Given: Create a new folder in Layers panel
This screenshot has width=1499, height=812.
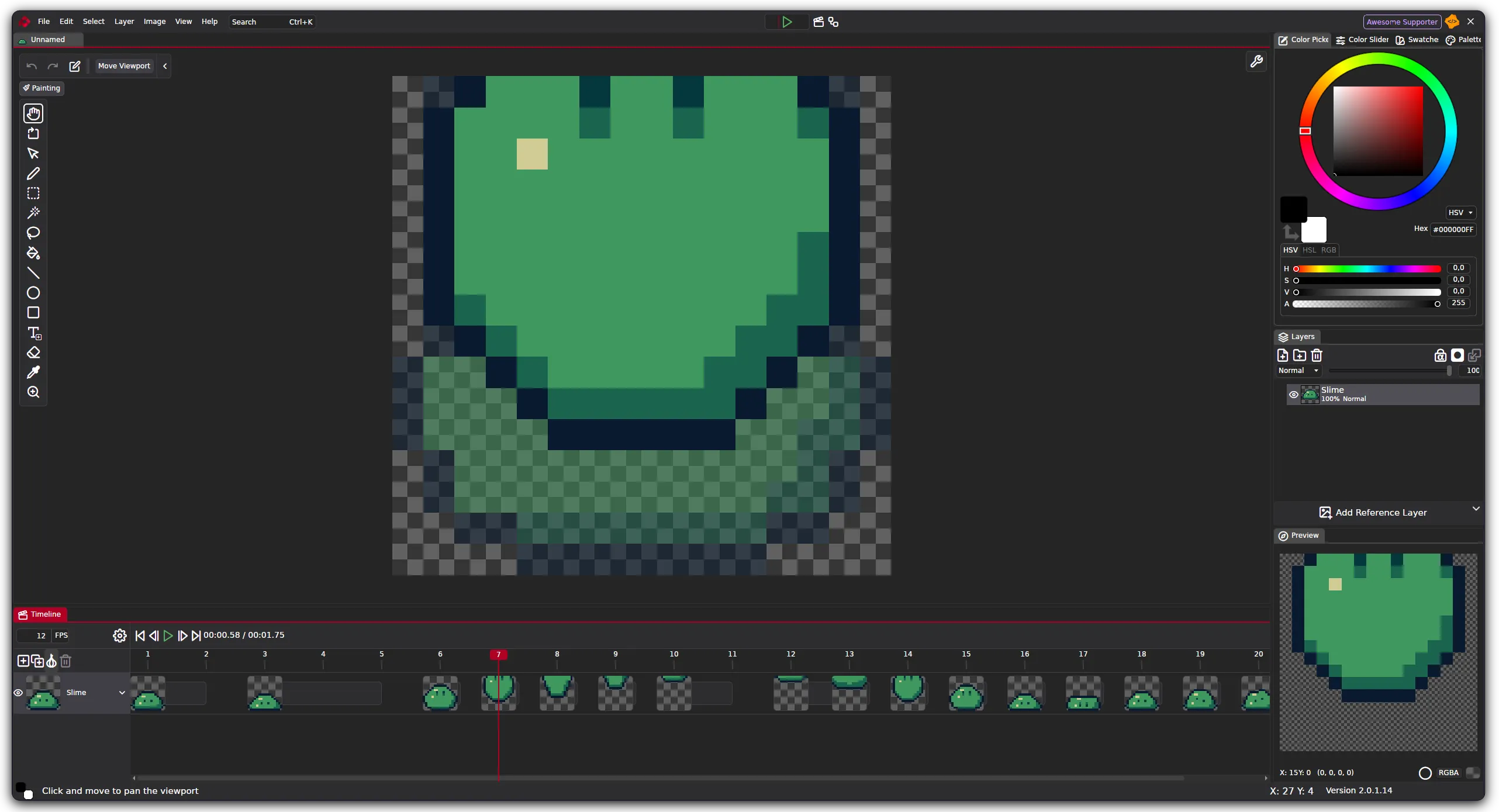Looking at the screenshot, I should 1300,355.
